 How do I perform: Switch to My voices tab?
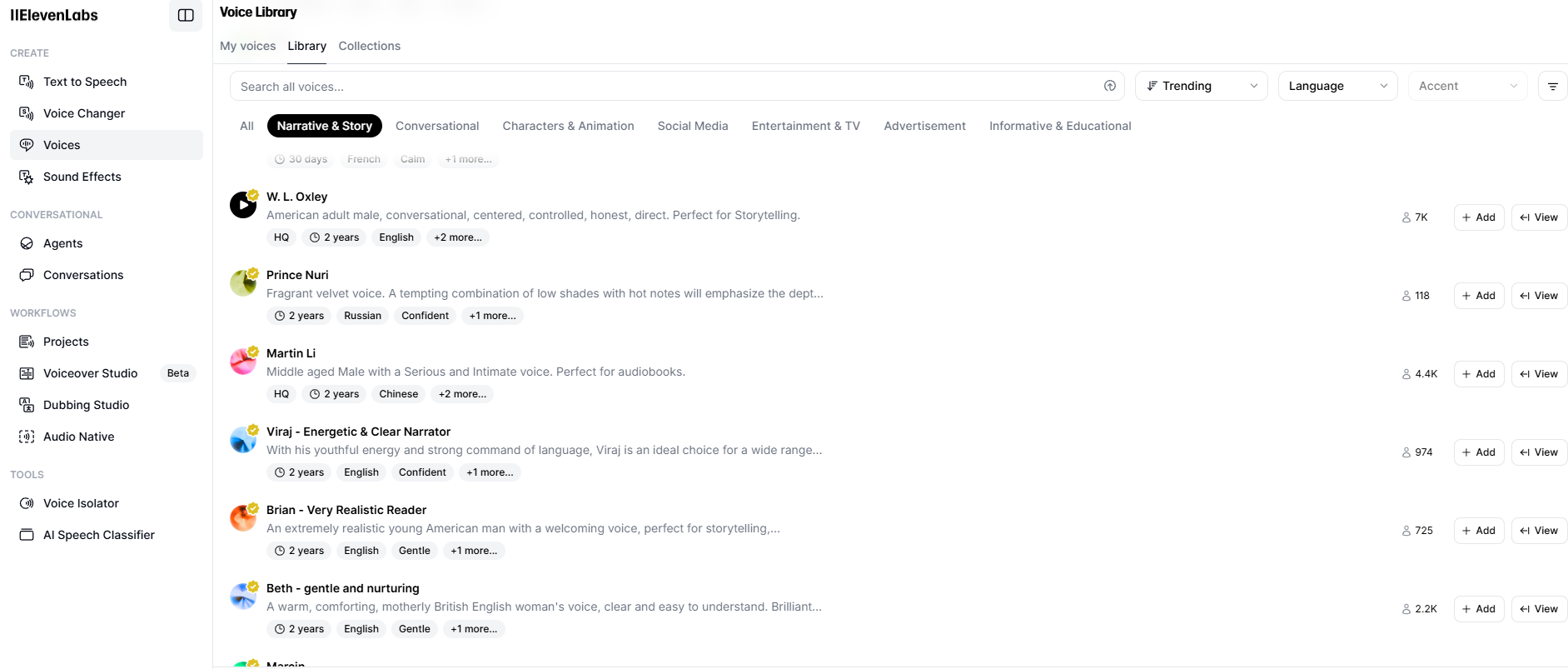click(247, 46)
